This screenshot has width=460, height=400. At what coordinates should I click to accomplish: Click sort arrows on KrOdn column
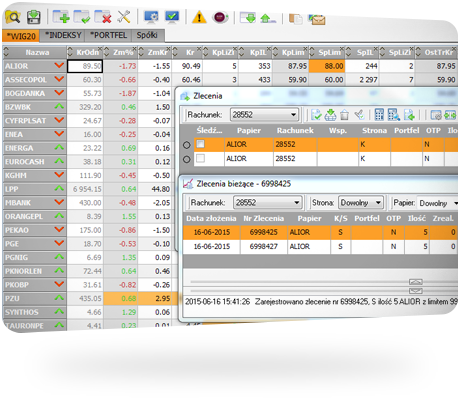(70, 52)
